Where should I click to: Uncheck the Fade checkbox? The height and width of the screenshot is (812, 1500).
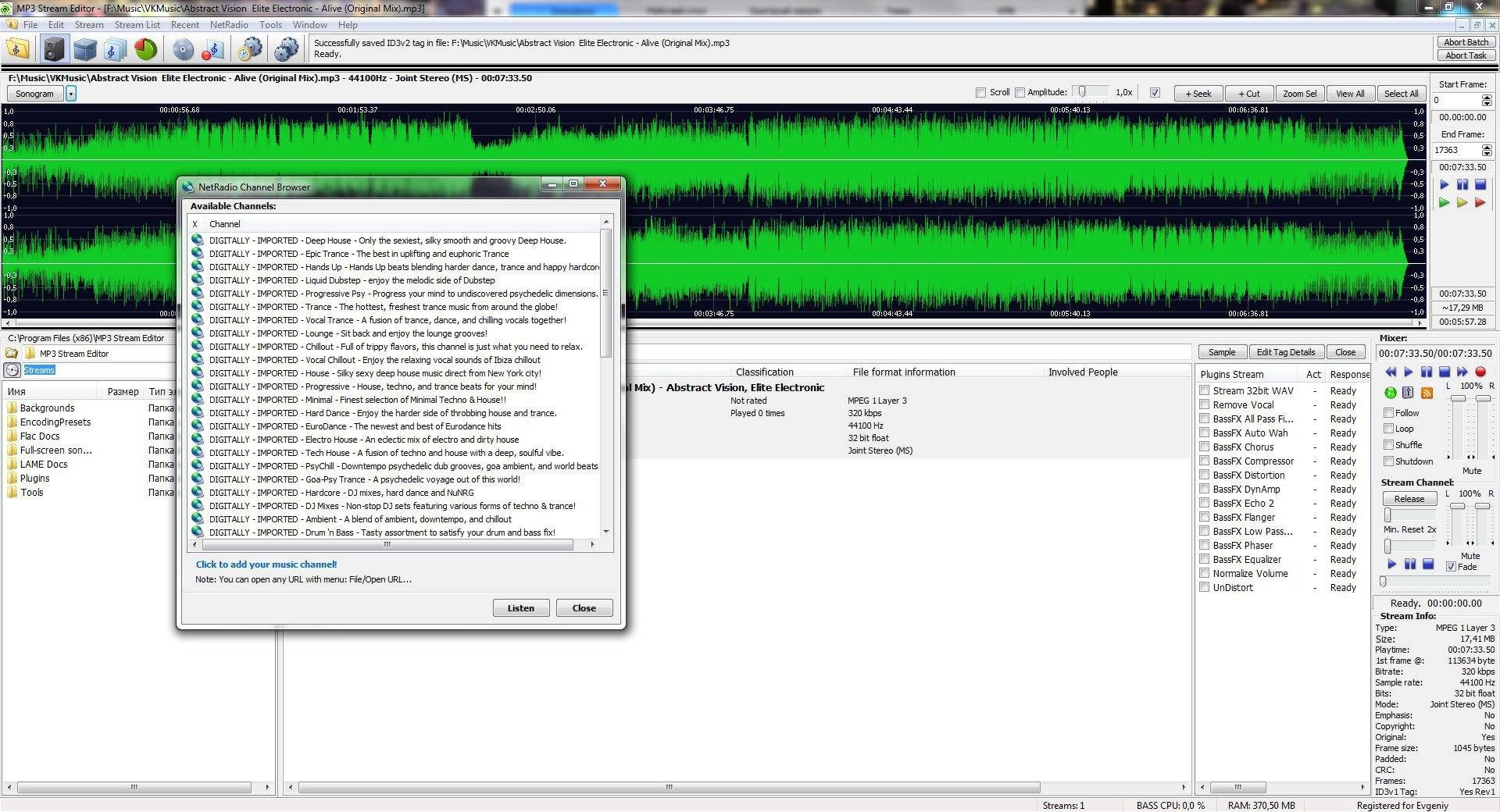click(1451, 567)
